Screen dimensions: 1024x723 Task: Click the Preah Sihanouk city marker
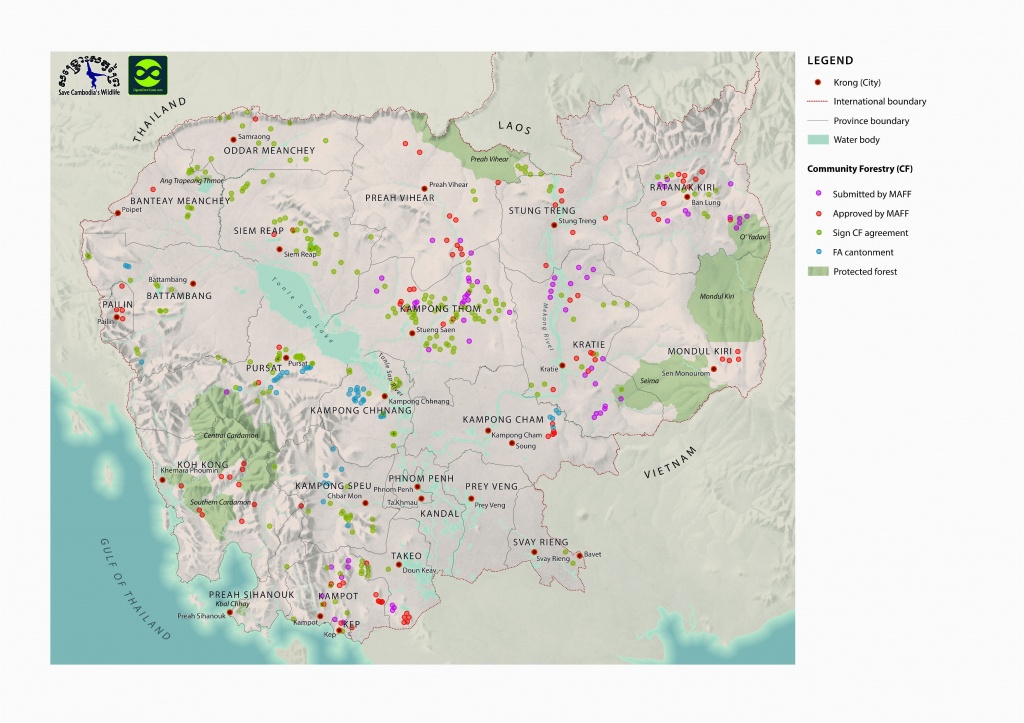click(231, 613)
